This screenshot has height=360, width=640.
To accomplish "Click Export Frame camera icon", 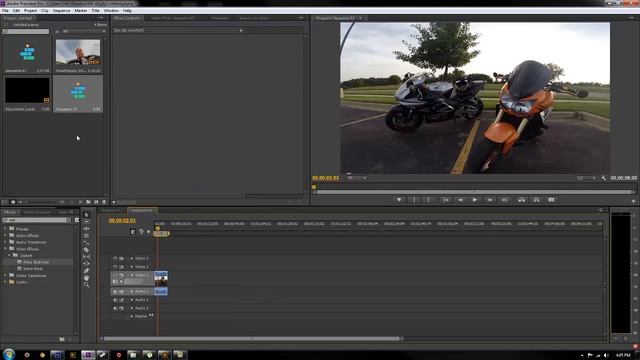I will (551, 200).
